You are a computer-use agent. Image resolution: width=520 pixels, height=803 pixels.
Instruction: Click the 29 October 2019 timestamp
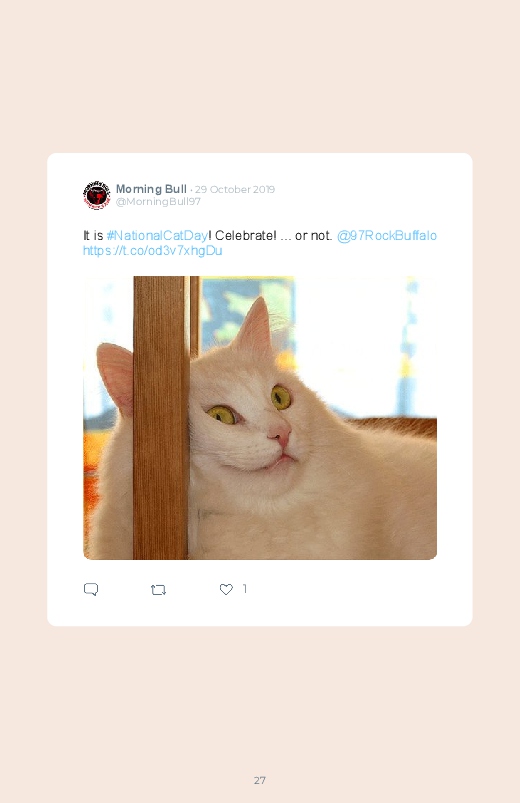[x=235, y=189]
